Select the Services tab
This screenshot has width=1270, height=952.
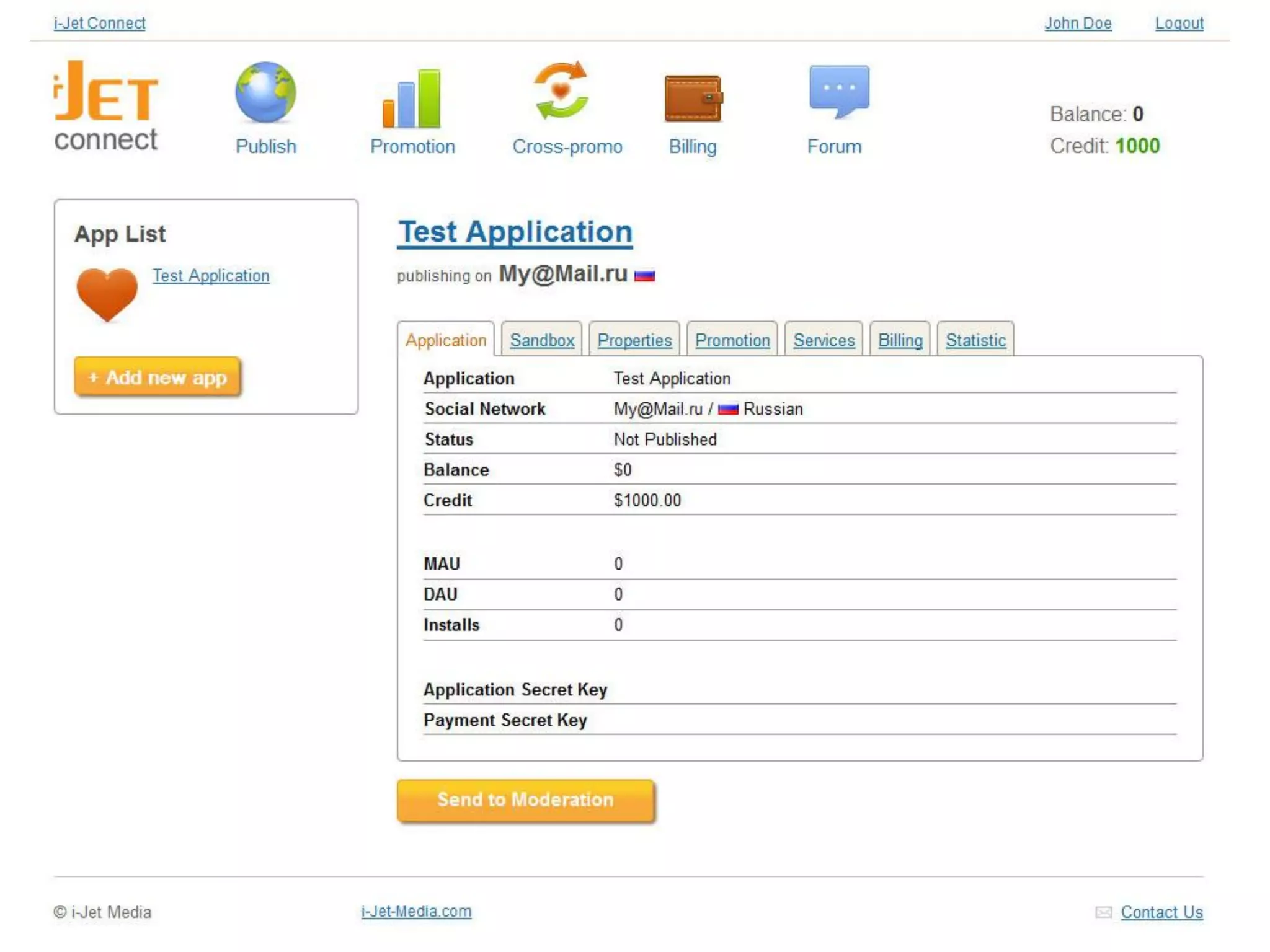824,340
